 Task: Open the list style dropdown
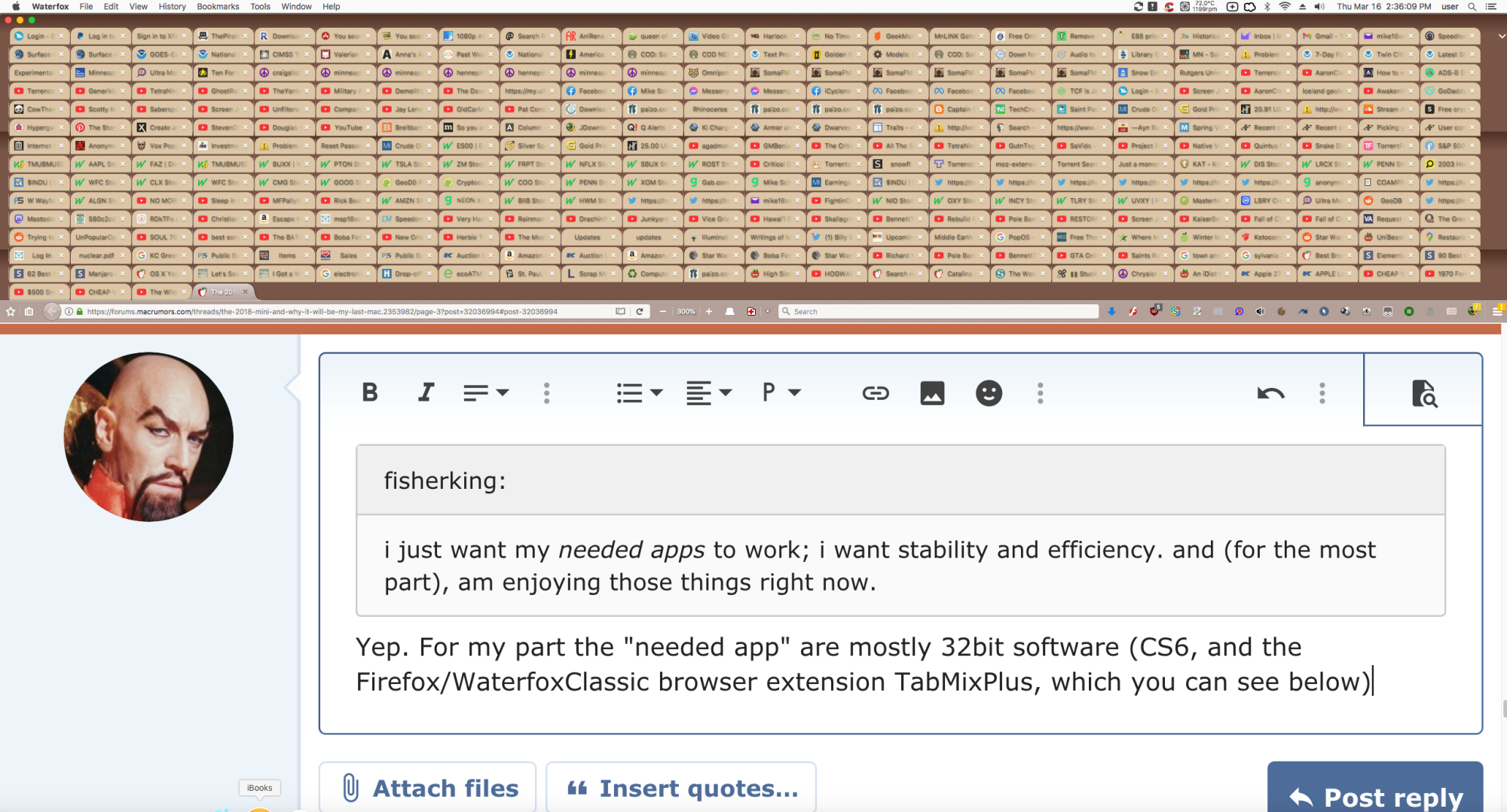pos(640,392)
